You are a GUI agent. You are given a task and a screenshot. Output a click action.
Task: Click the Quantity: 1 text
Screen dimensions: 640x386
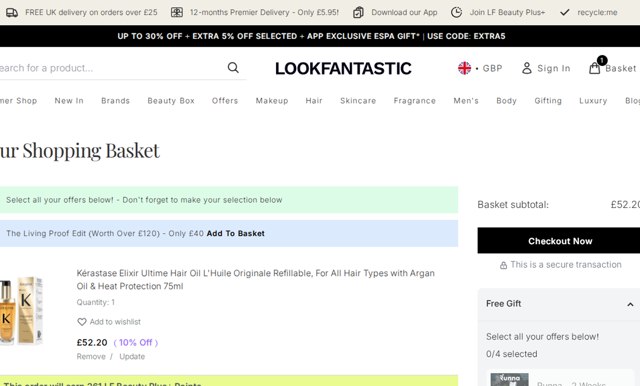[x=96, y=302]
